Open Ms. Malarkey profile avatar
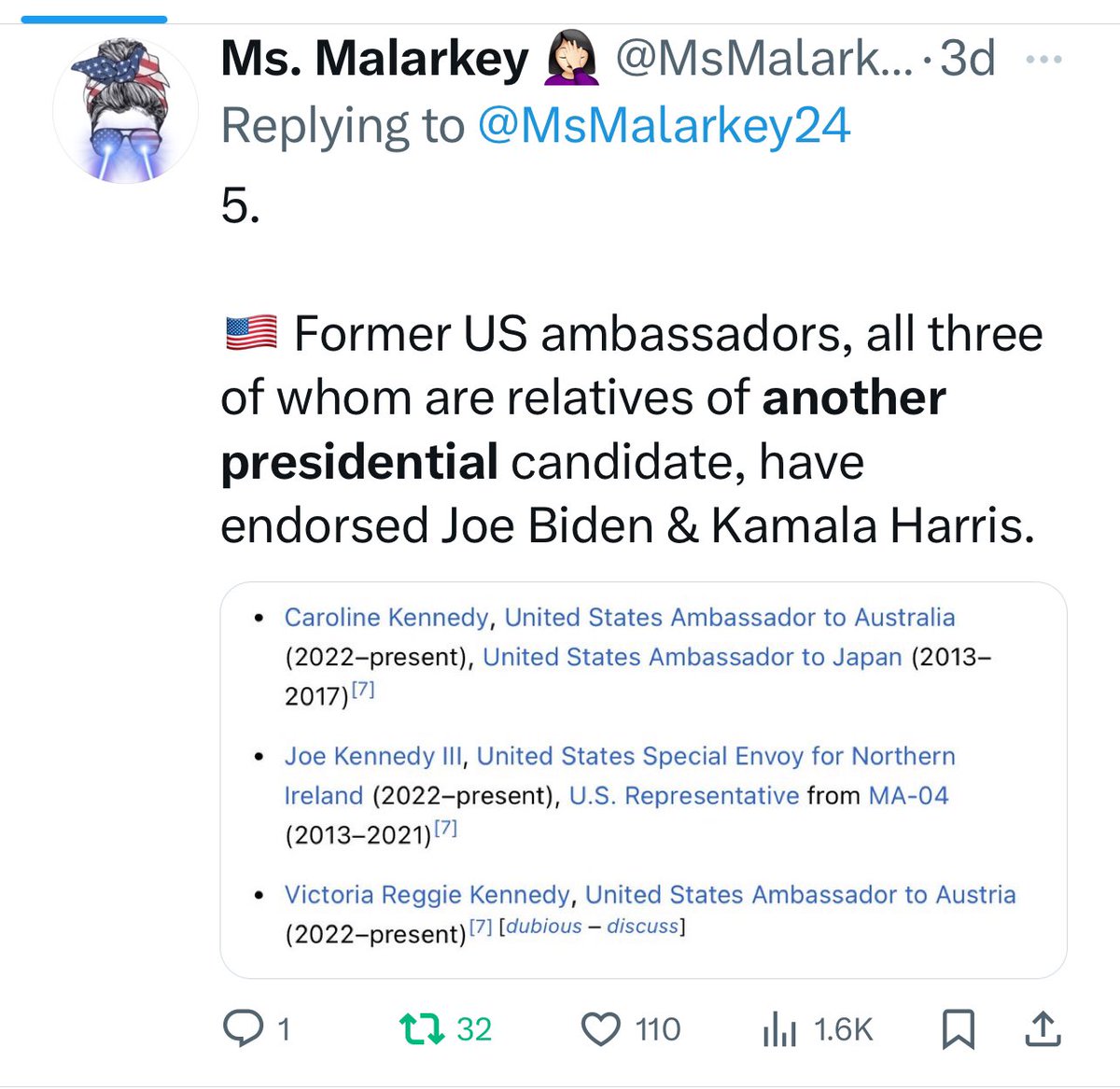This screenshot has width=1120, height=1089. point(125,110)
